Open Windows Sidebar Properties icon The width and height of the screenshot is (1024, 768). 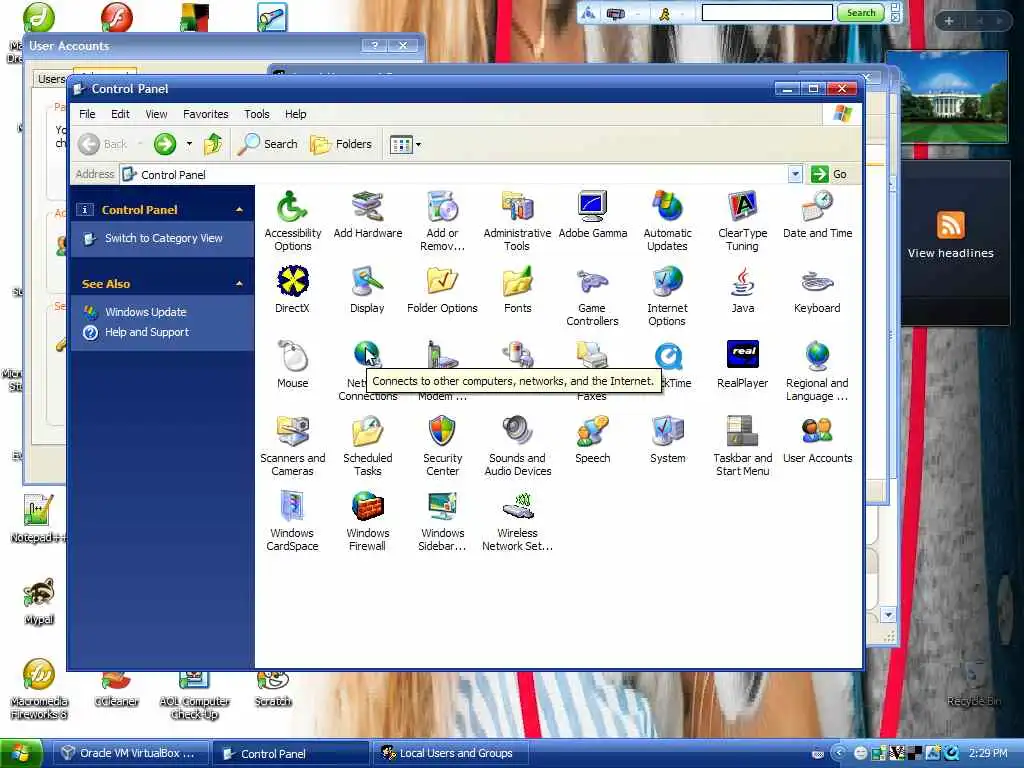(x=442, y=521)
